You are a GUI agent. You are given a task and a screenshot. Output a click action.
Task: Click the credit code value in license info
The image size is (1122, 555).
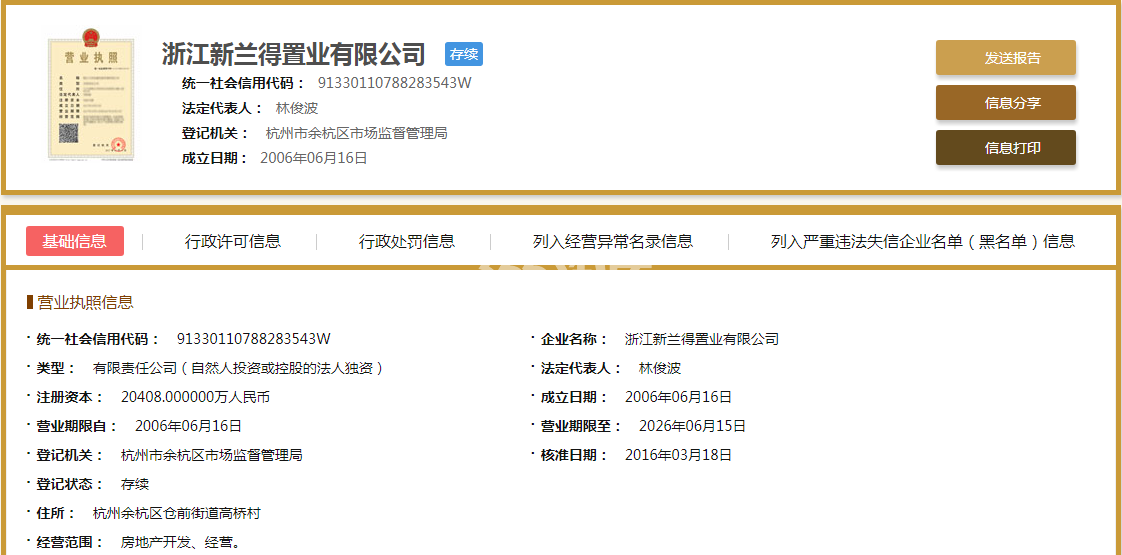pos(253,339)
